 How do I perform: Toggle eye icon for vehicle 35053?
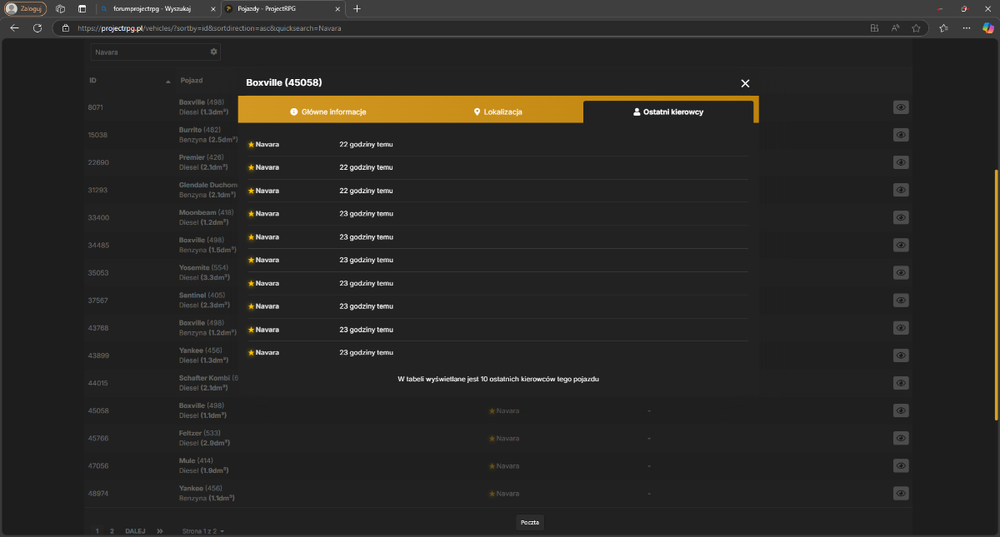click(901, 272)
